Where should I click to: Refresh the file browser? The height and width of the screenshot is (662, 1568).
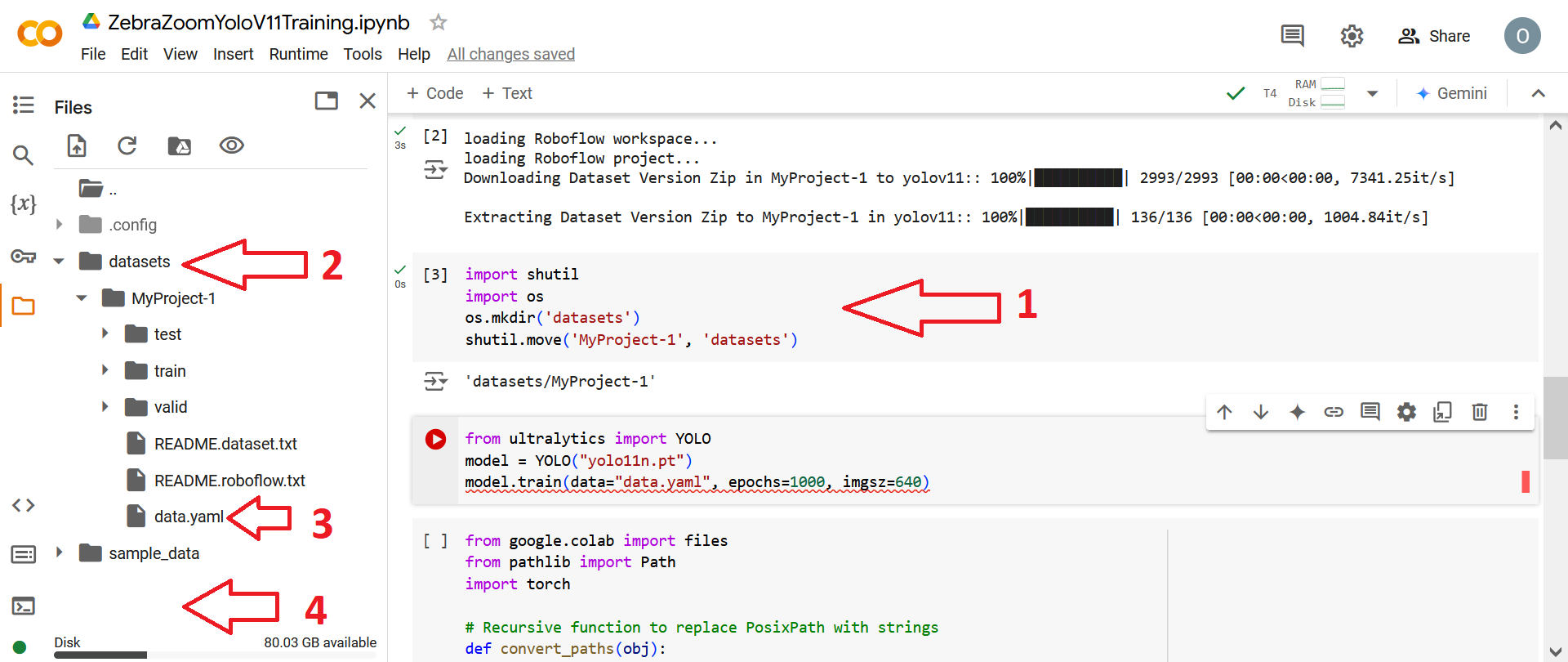[127, 145]
